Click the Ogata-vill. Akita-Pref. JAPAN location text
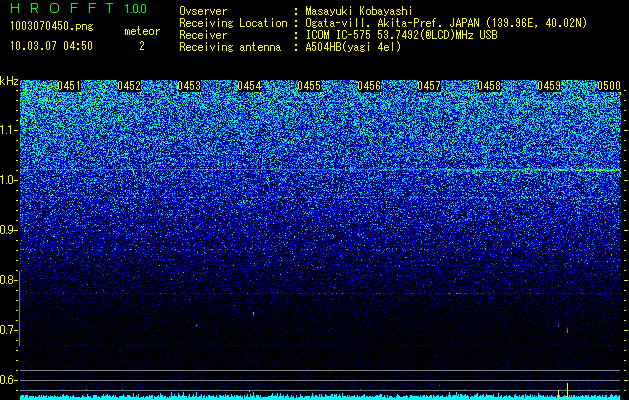This screenshot has height=400, width=629. pos(446,23)
